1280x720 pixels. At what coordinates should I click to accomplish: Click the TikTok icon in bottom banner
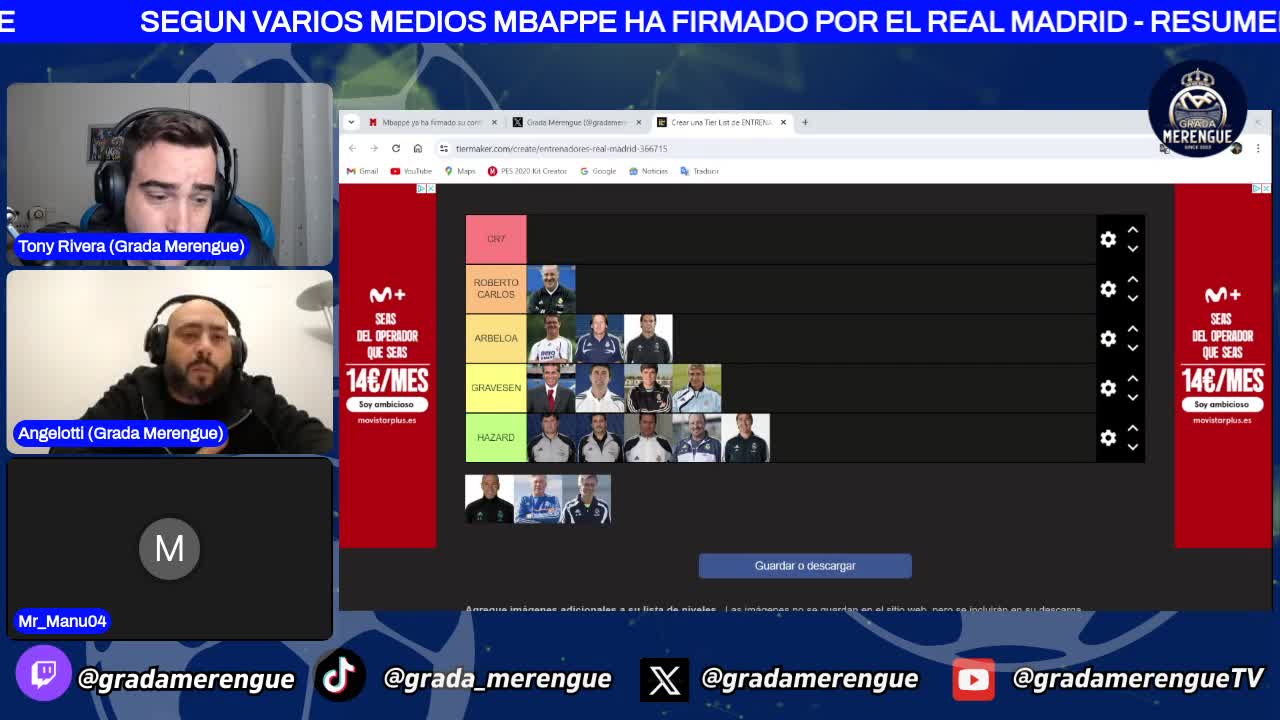[x=340, y=676]
